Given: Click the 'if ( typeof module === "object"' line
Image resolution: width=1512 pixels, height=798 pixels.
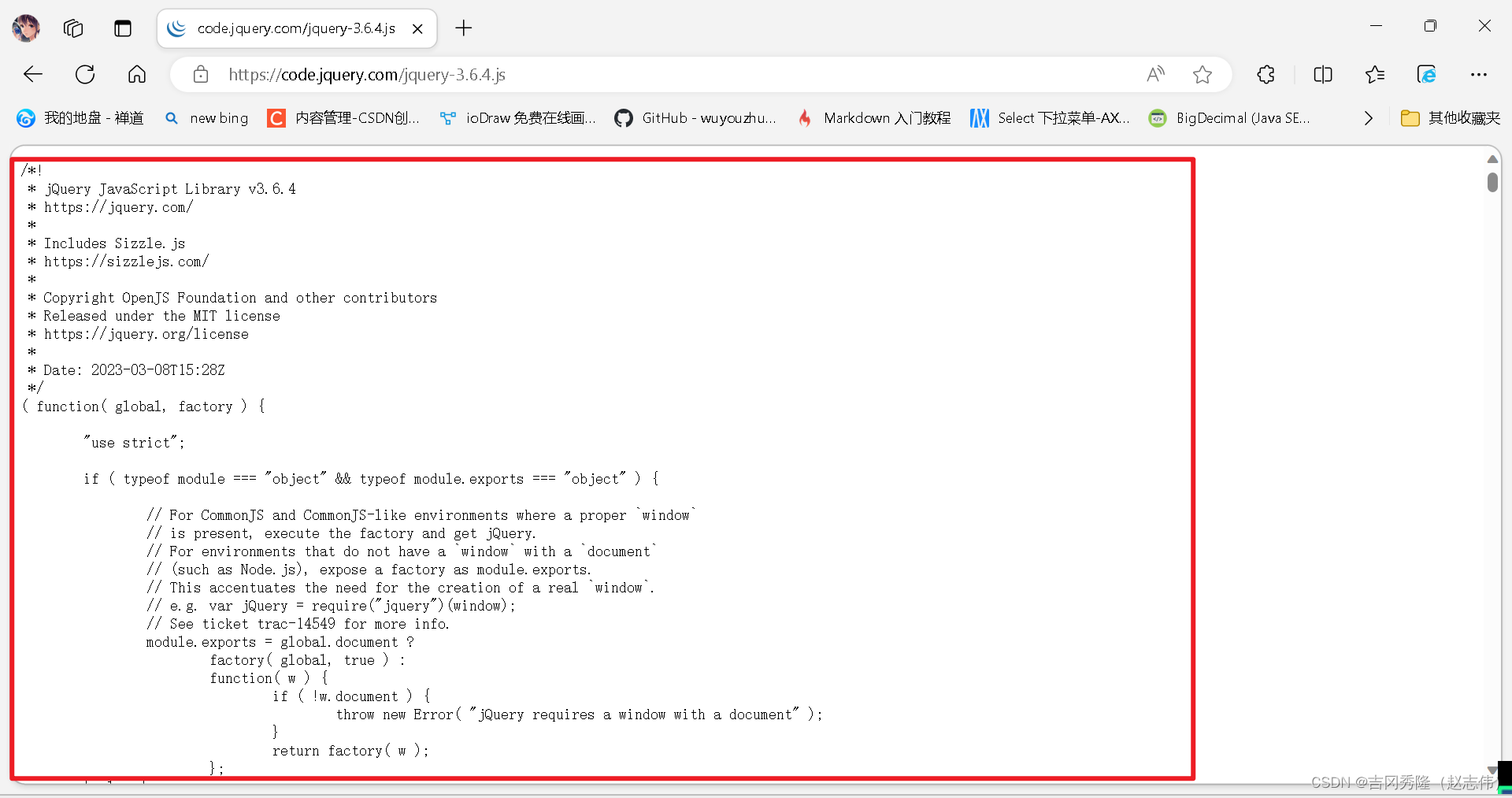Looking at the screenshot, I should tap(371, 479).
